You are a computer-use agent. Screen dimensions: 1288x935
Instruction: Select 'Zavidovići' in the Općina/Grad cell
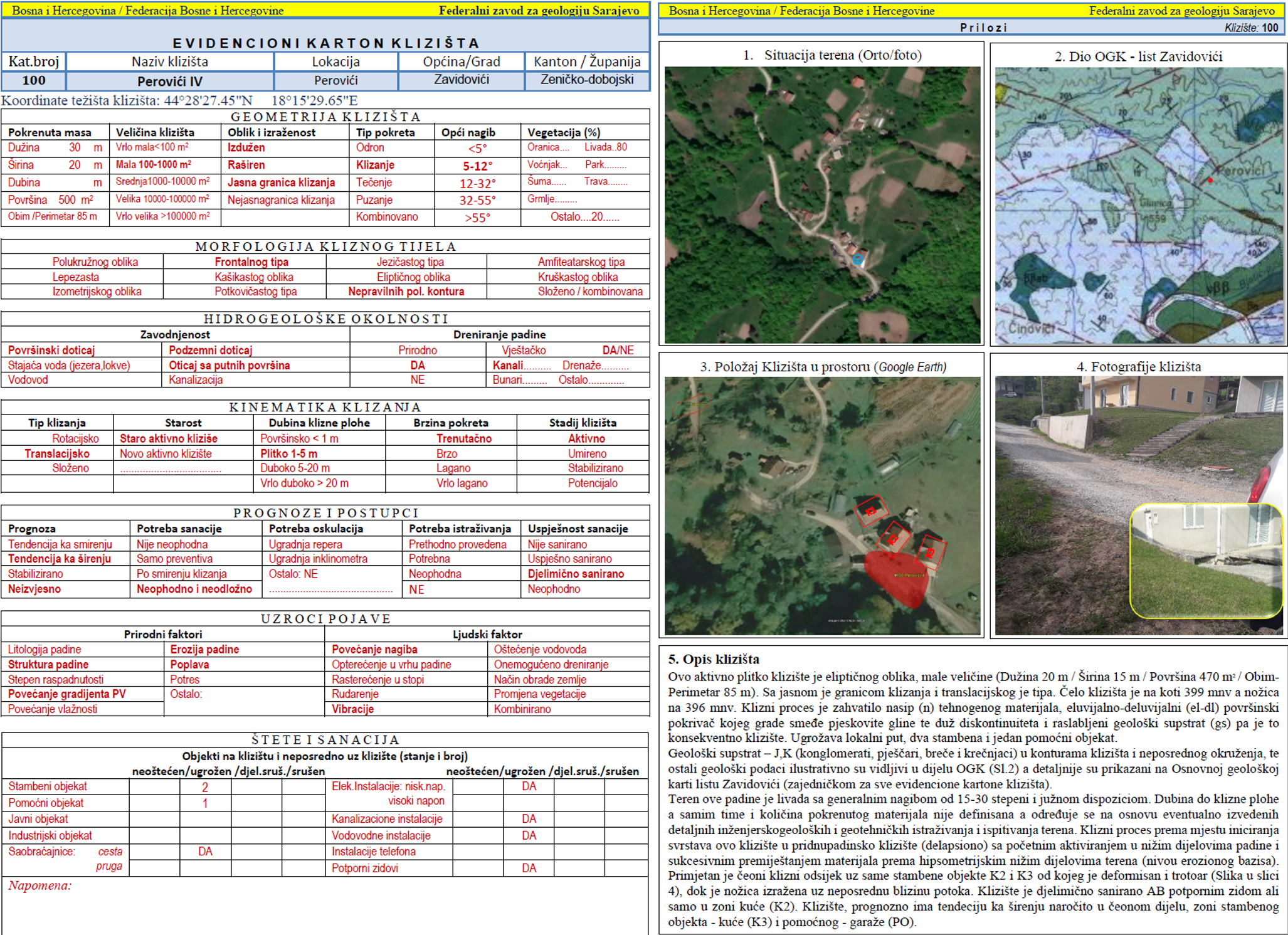[462, 80]
